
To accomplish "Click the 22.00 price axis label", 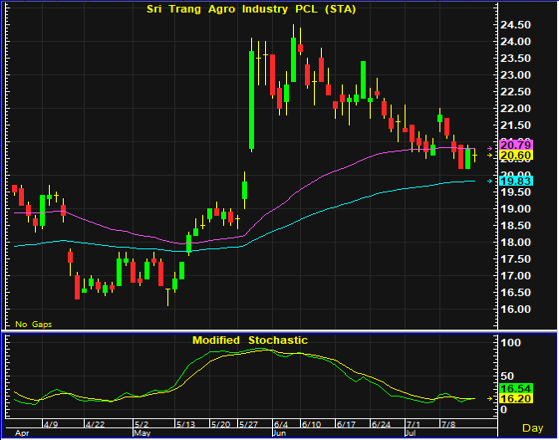I will pos(516,109).
